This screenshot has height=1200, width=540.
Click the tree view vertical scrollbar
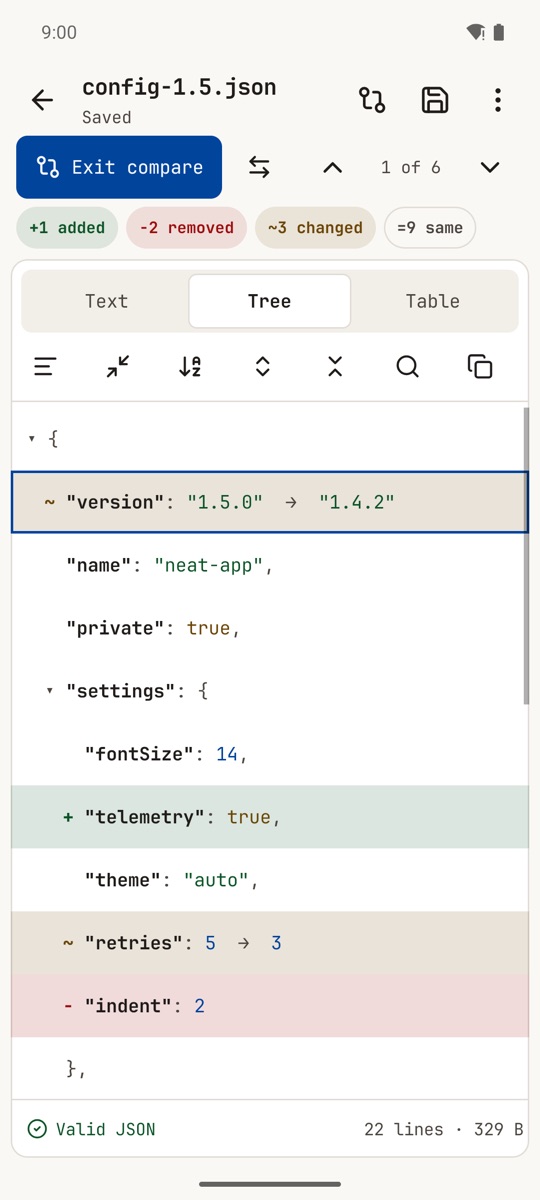click(x=525, y=556)
